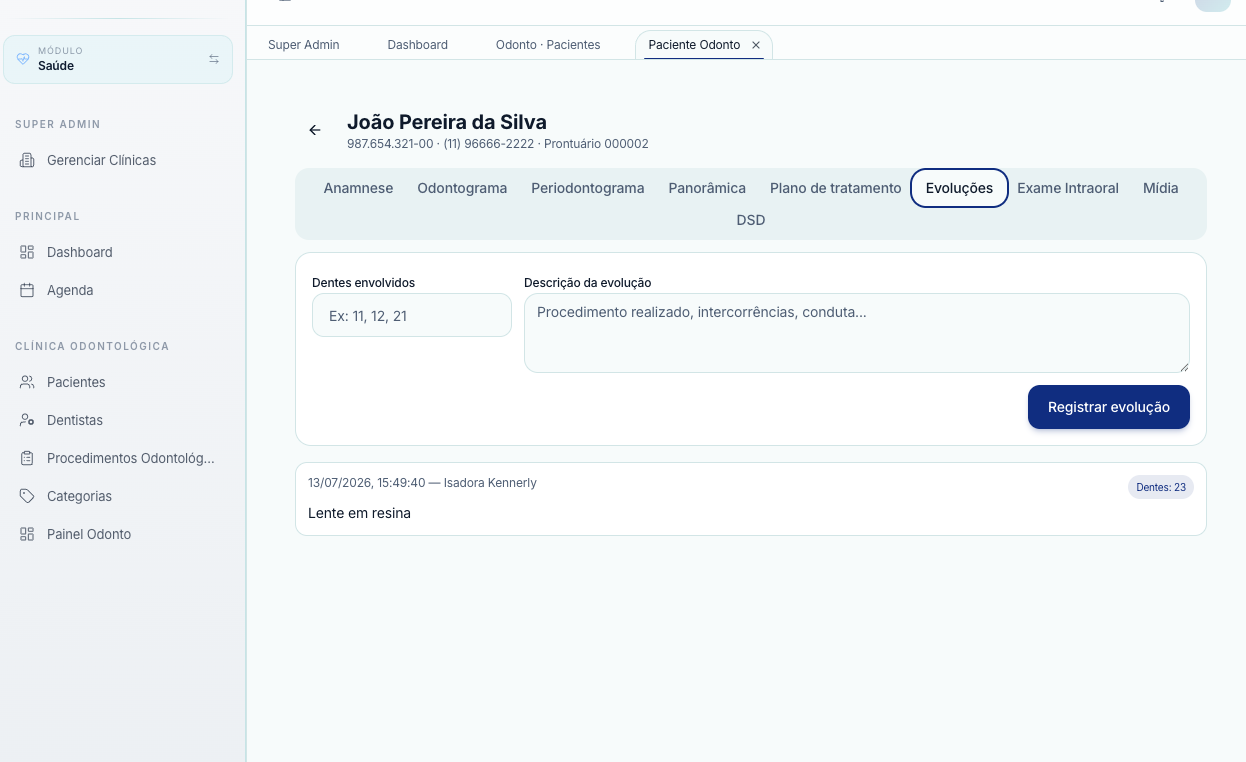The width and height of the screenshot is (1246, 762).
Task: Click the Dentistas user icon
Action: point(27,420)
